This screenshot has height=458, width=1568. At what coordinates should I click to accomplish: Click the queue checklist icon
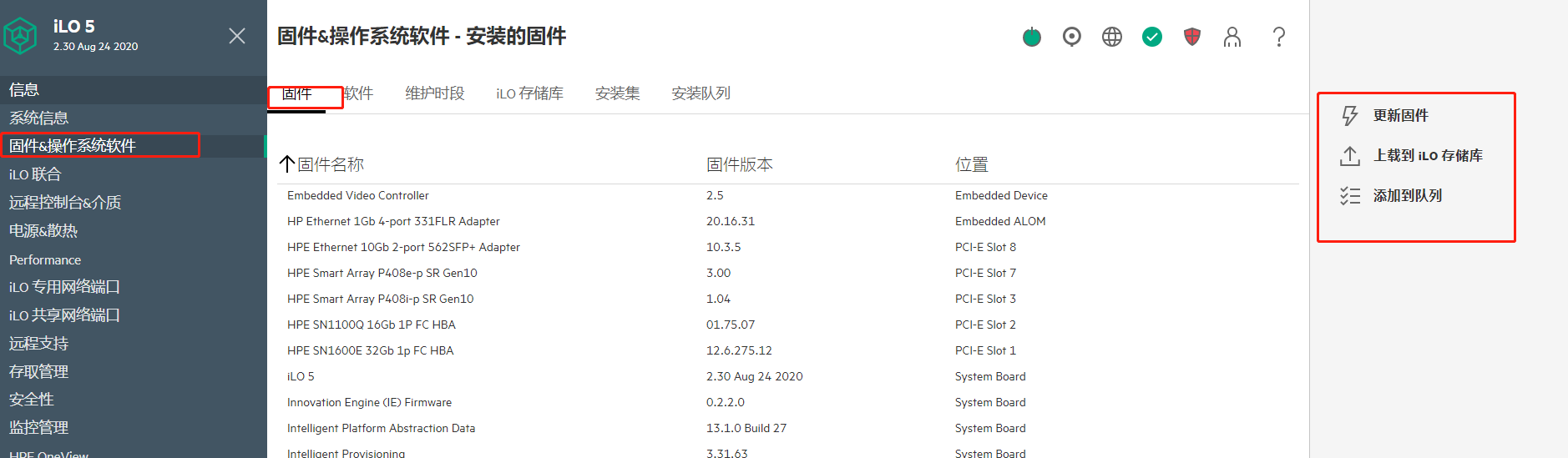click(x=1350, y=196)
